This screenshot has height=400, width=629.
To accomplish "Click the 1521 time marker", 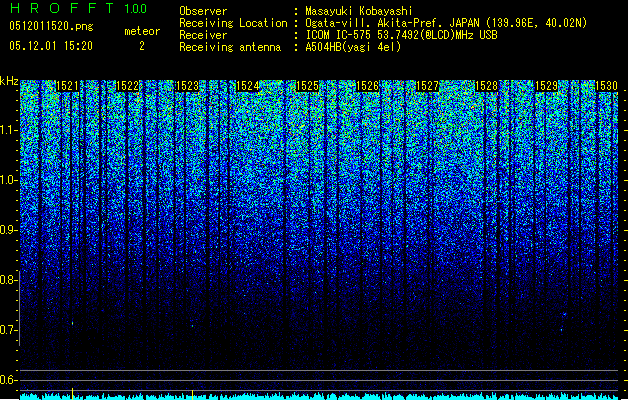I will click(x=67, y=86).
